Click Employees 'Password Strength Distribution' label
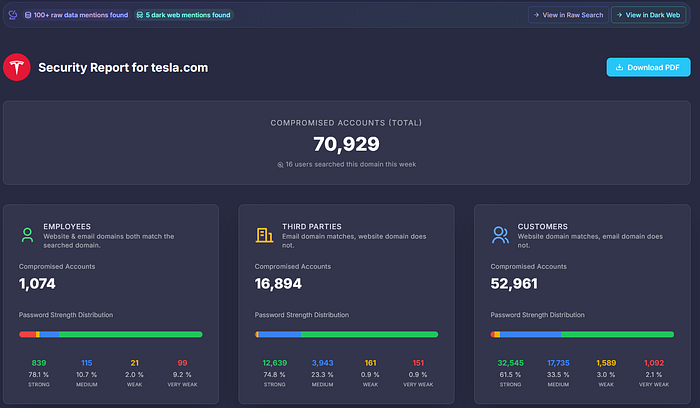This screenshot has width=700, height=408. point(66,315)
